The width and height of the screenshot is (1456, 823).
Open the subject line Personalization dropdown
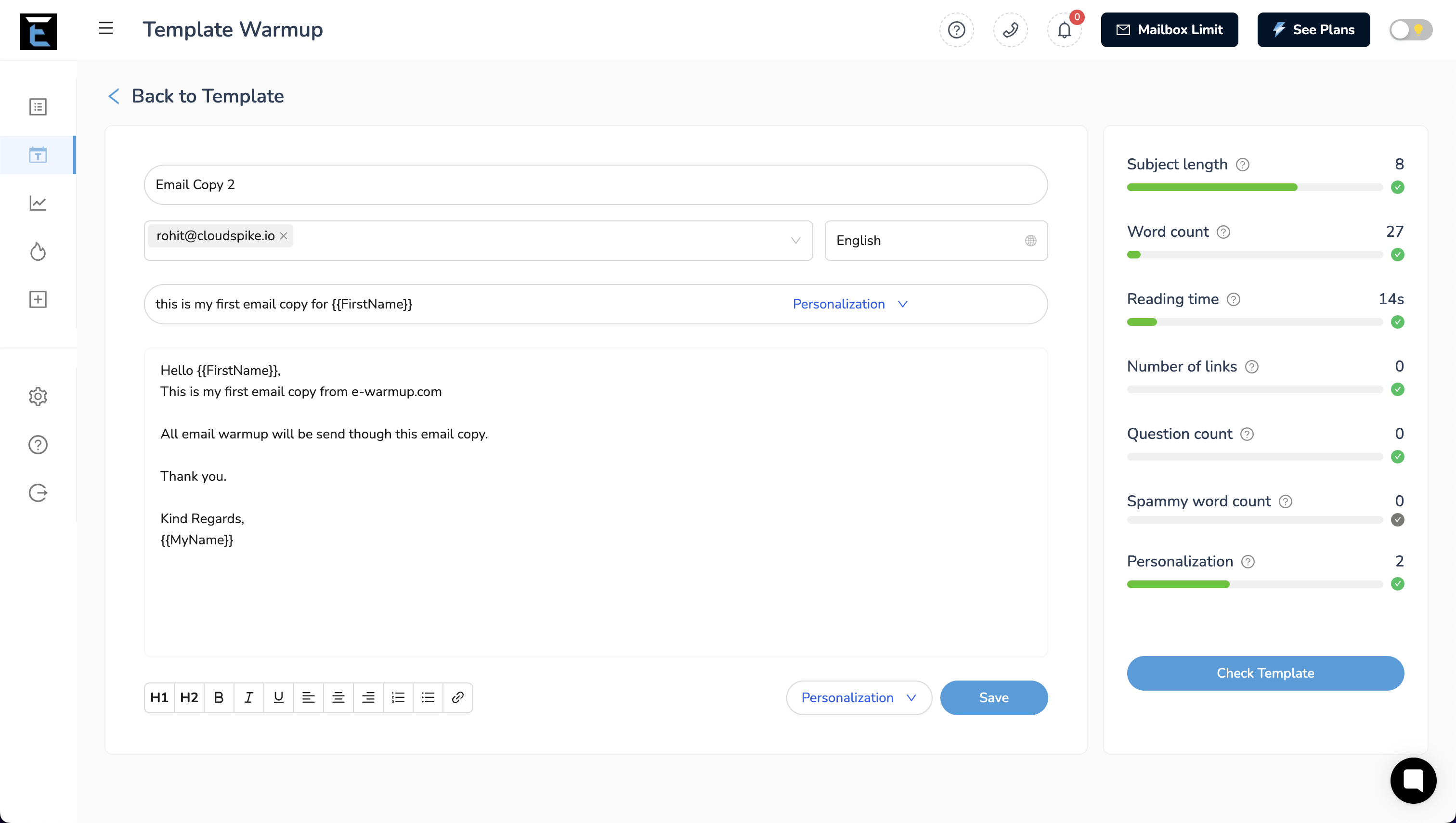pos(849,304)
